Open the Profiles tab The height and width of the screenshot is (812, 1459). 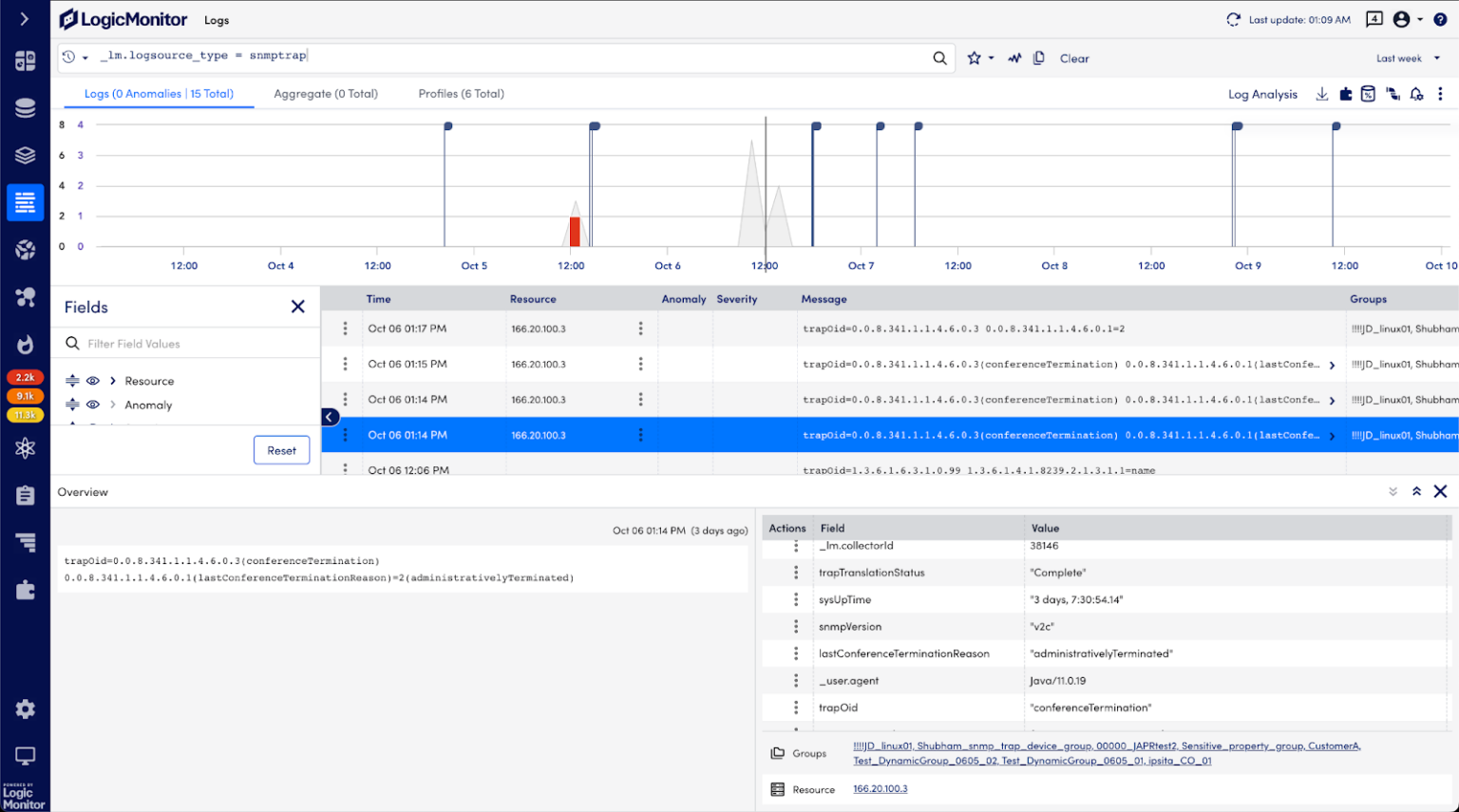coord(461,94)
